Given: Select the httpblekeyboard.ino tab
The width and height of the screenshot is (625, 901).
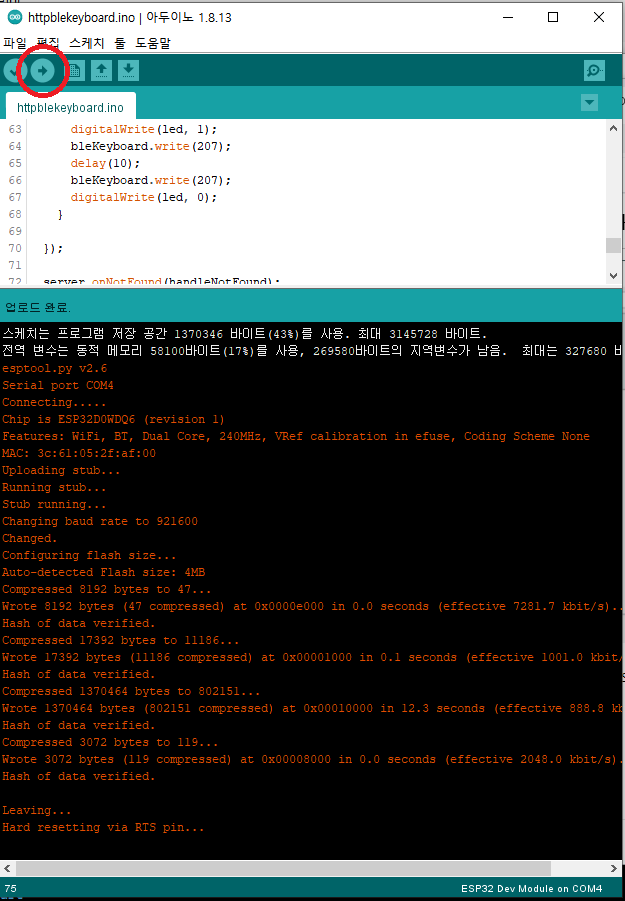Looking at the screenshot, I should point(70,107).
